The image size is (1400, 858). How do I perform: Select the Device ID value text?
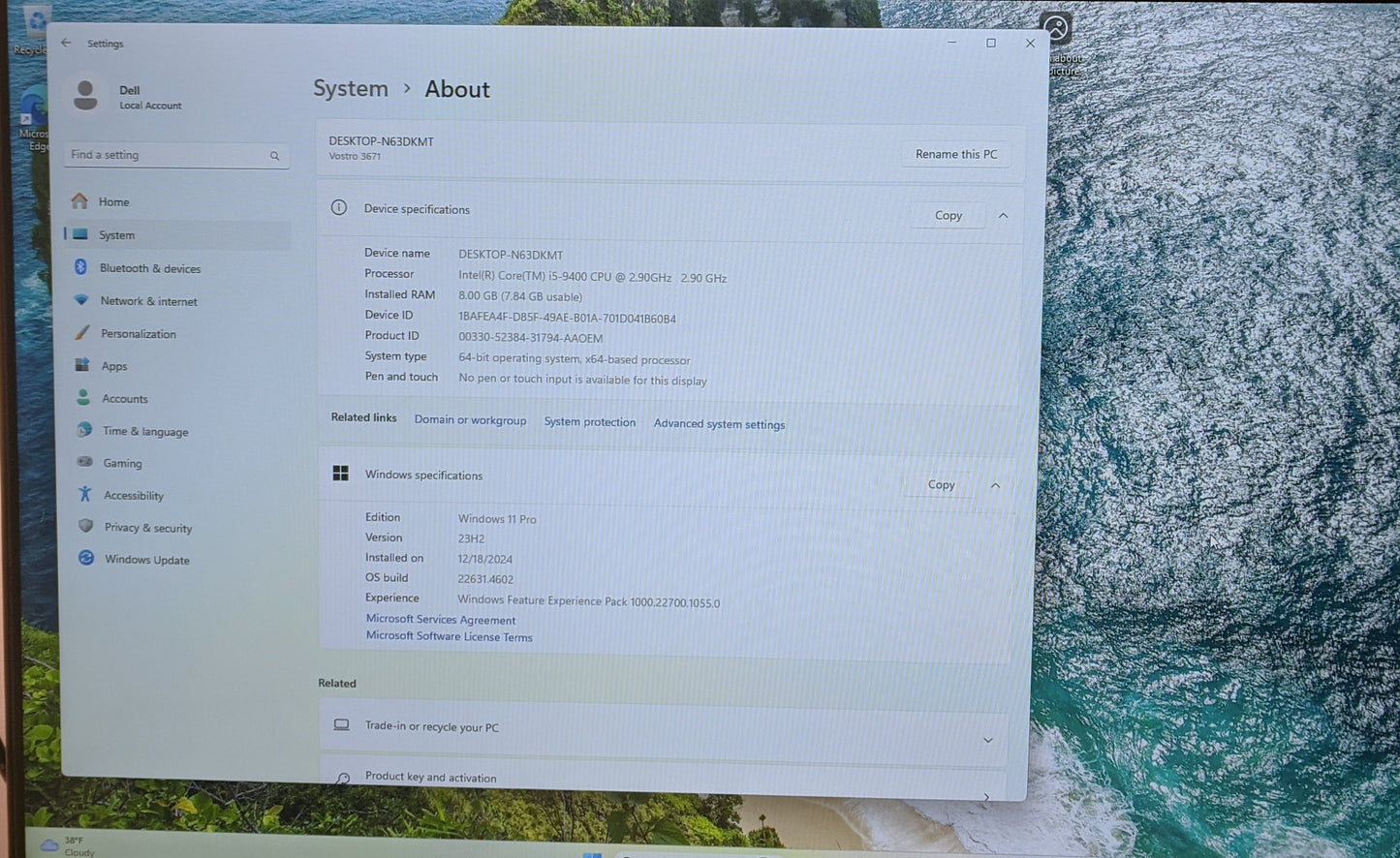point(567,318)
